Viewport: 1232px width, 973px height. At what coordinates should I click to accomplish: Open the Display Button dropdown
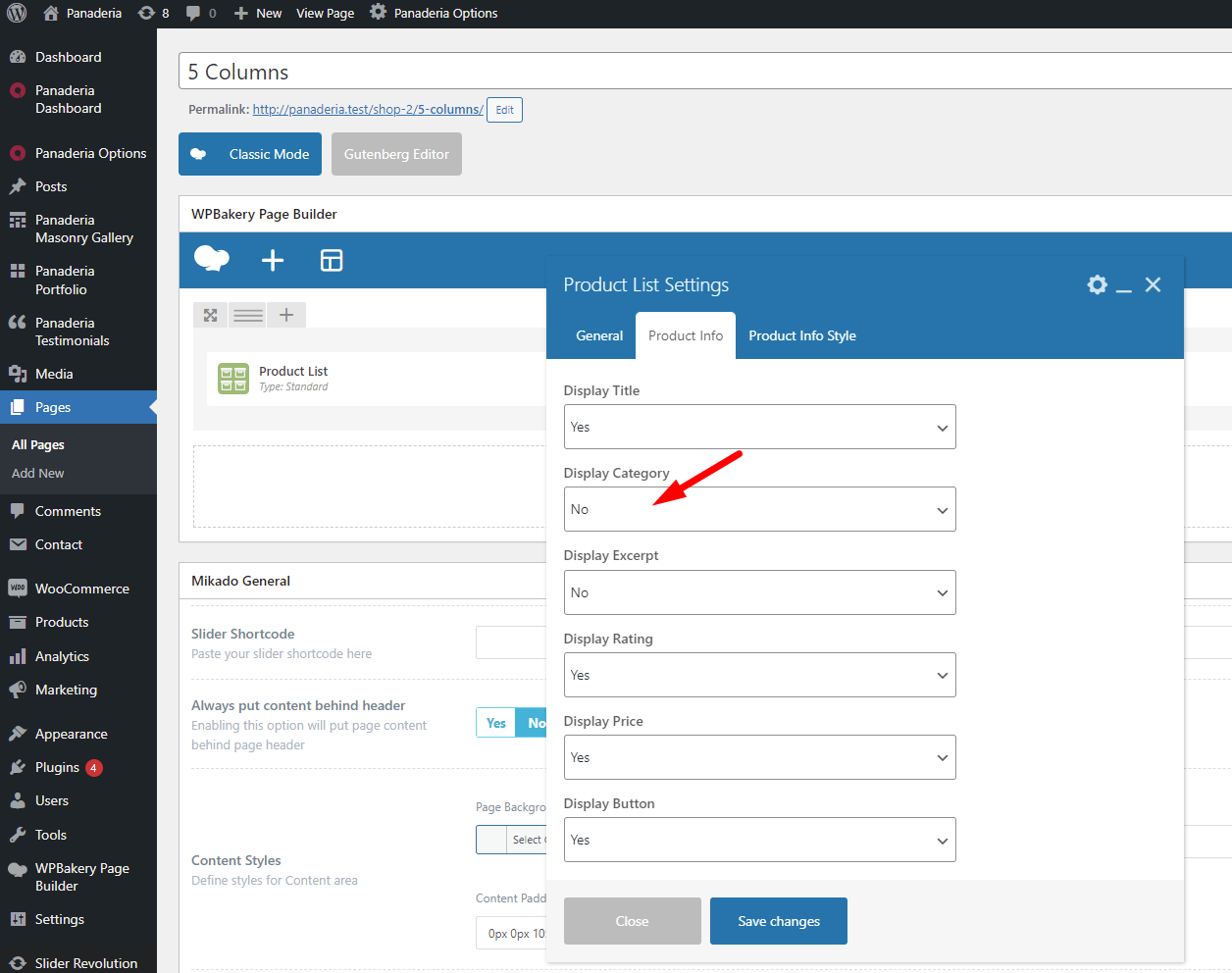click(x=759, y=840)
